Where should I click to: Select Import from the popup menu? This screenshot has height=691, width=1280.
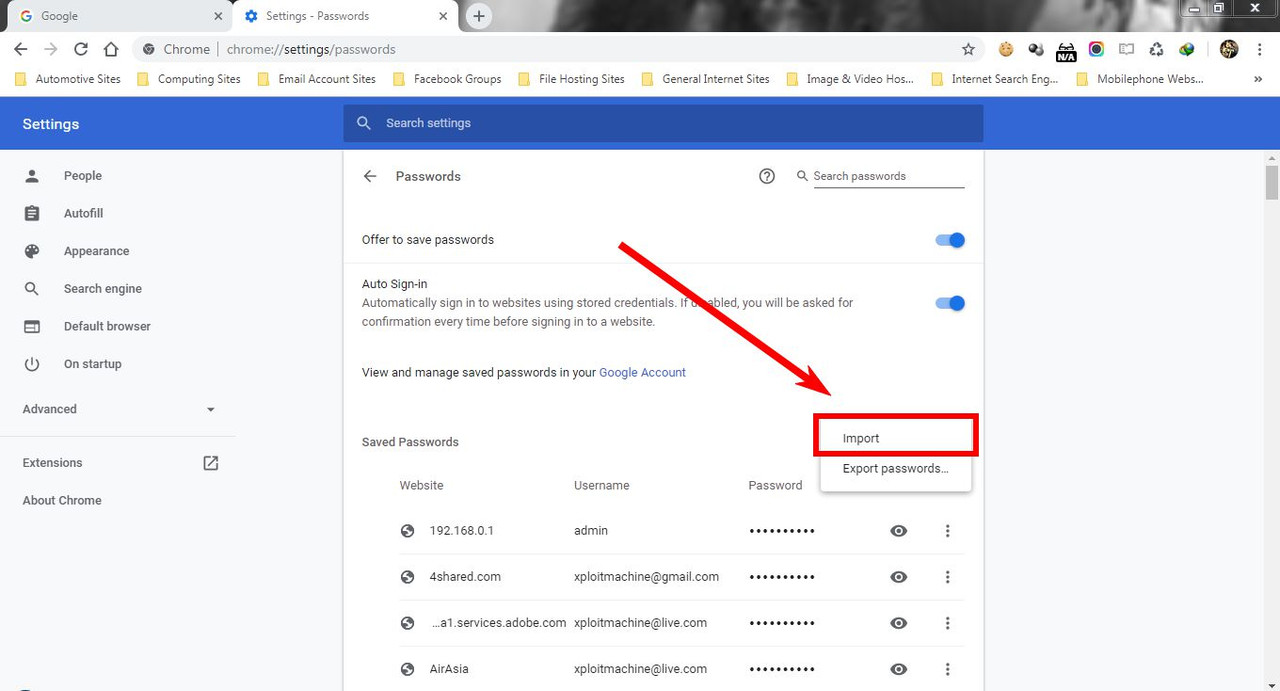click(x=895, y=438)
